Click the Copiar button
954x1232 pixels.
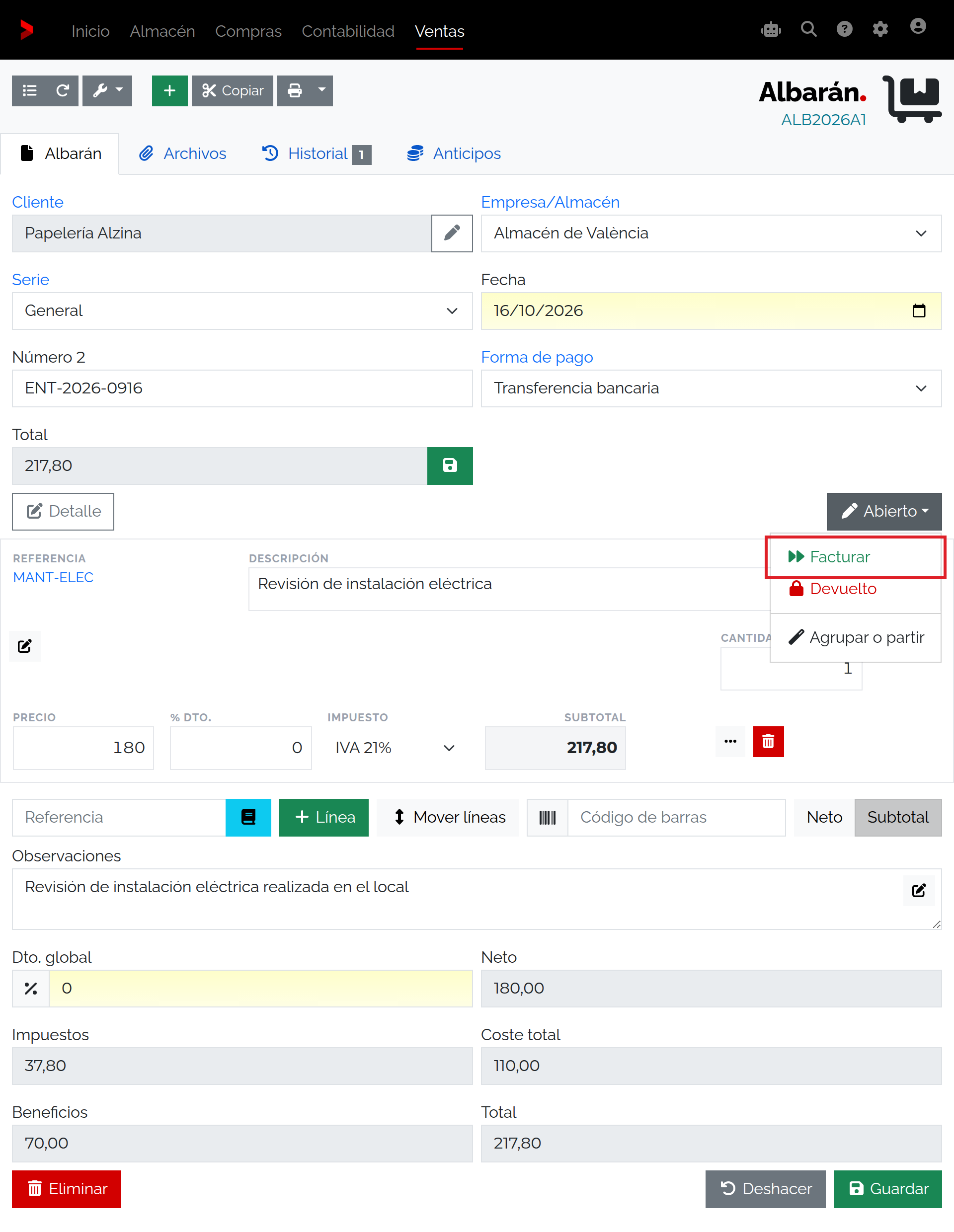point(232,90)
